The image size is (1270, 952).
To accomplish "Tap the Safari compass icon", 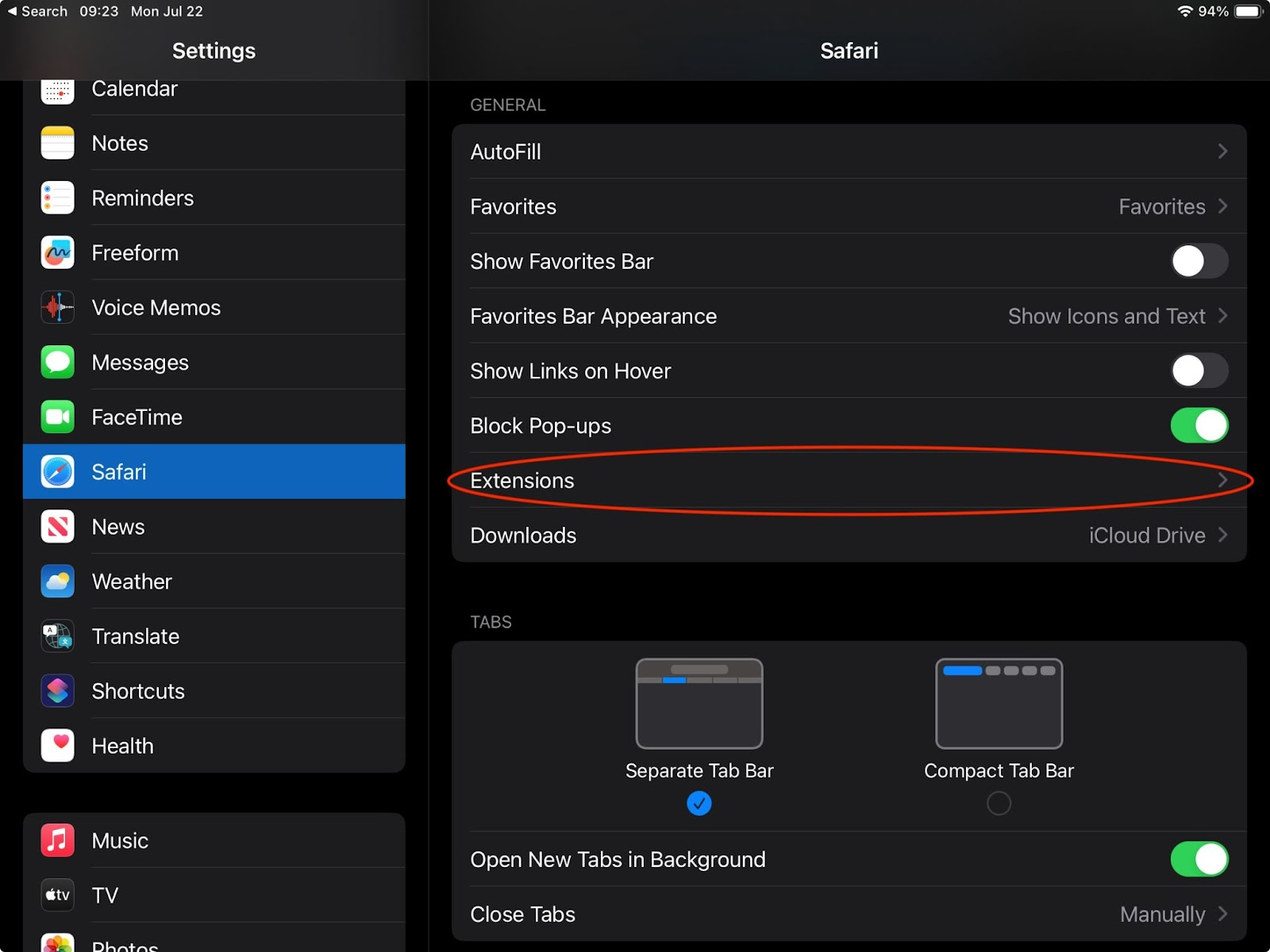I will pos(57,471).
